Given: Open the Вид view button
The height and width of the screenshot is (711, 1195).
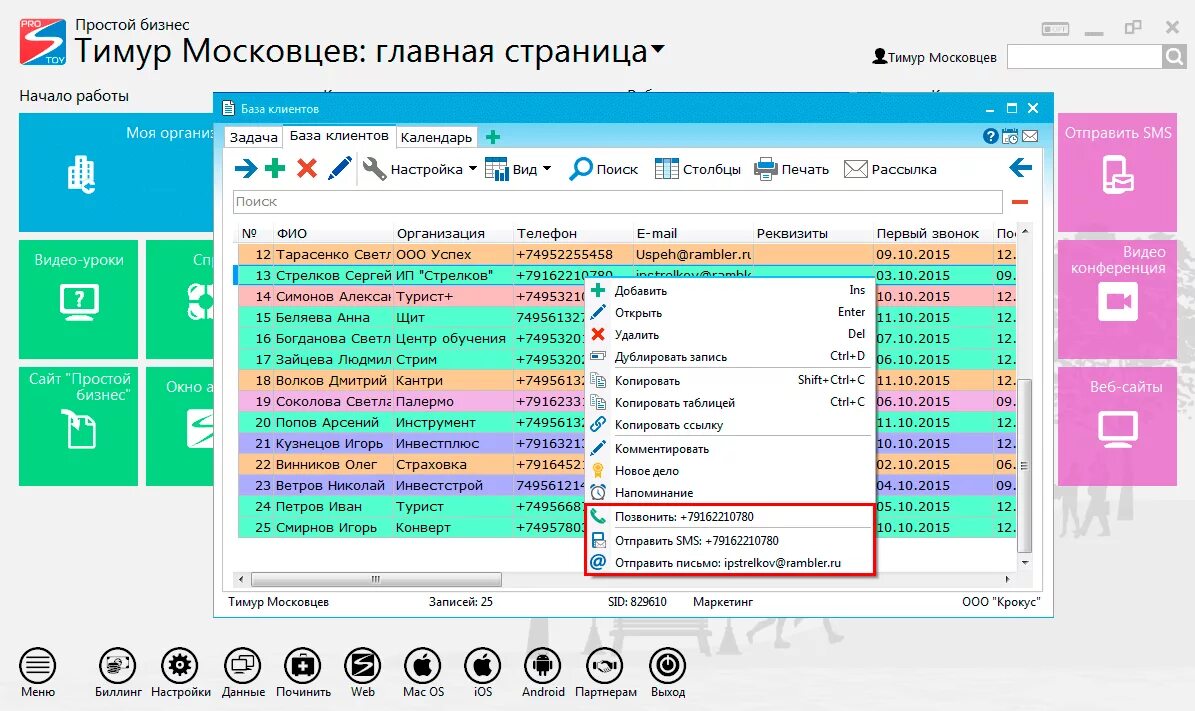Looking at the screenshot, I should coord(511,169).
